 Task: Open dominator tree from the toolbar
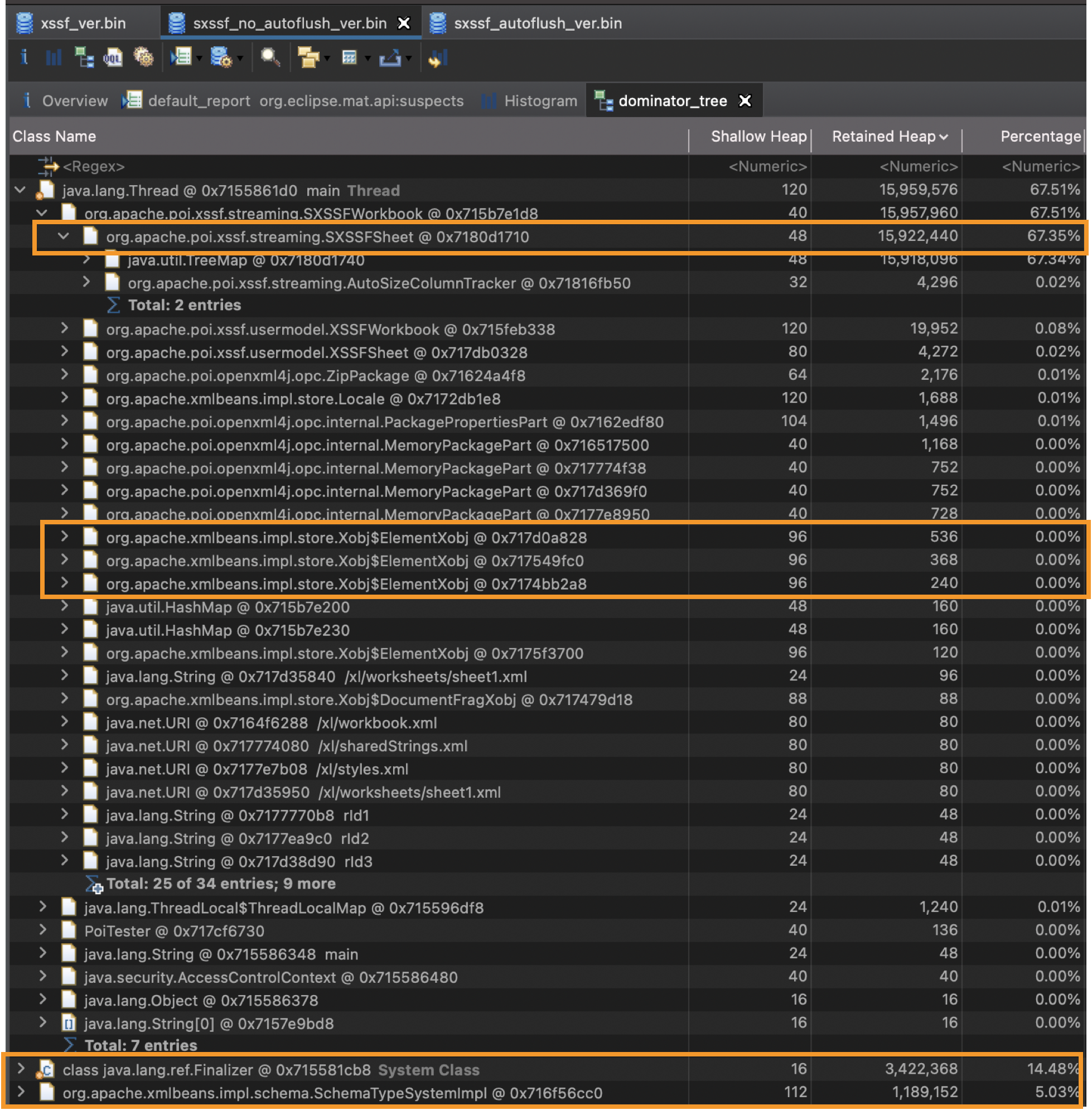(x=84, y=57)
